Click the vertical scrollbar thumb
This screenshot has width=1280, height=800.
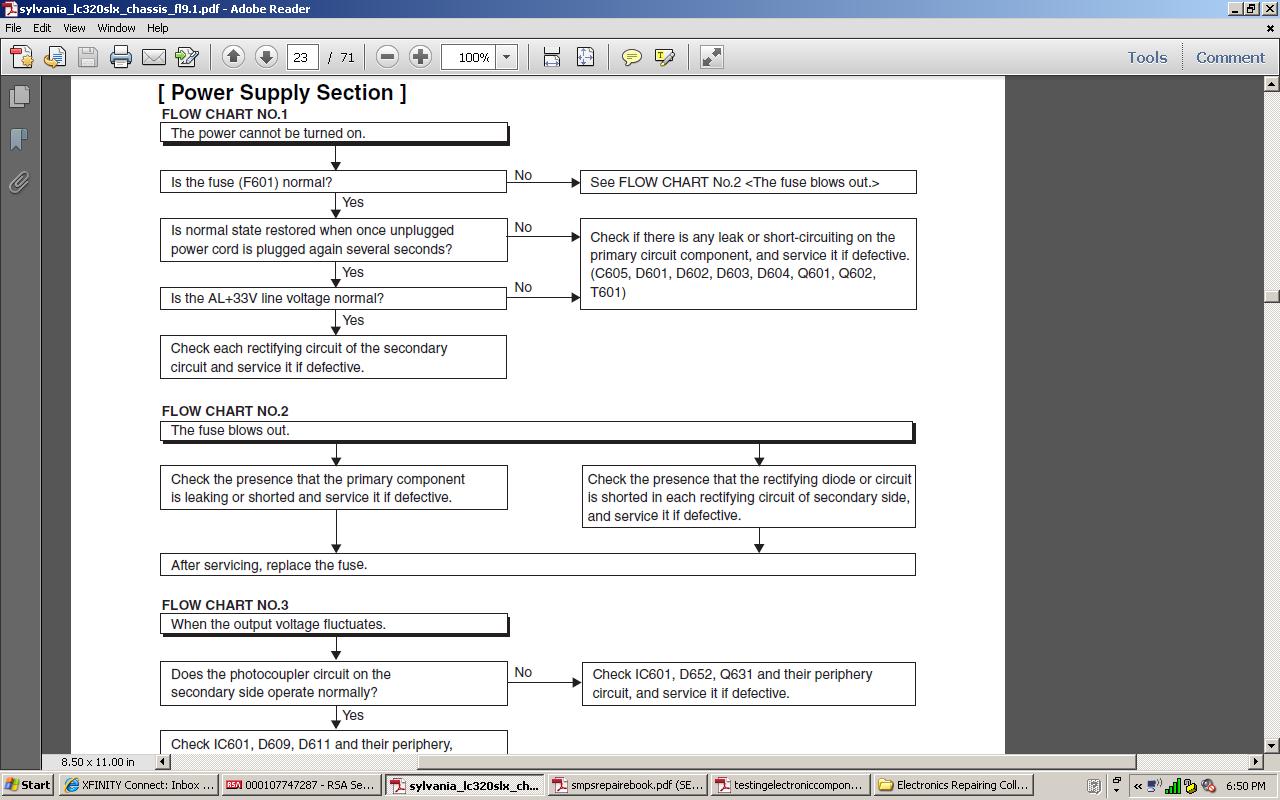1272,296
